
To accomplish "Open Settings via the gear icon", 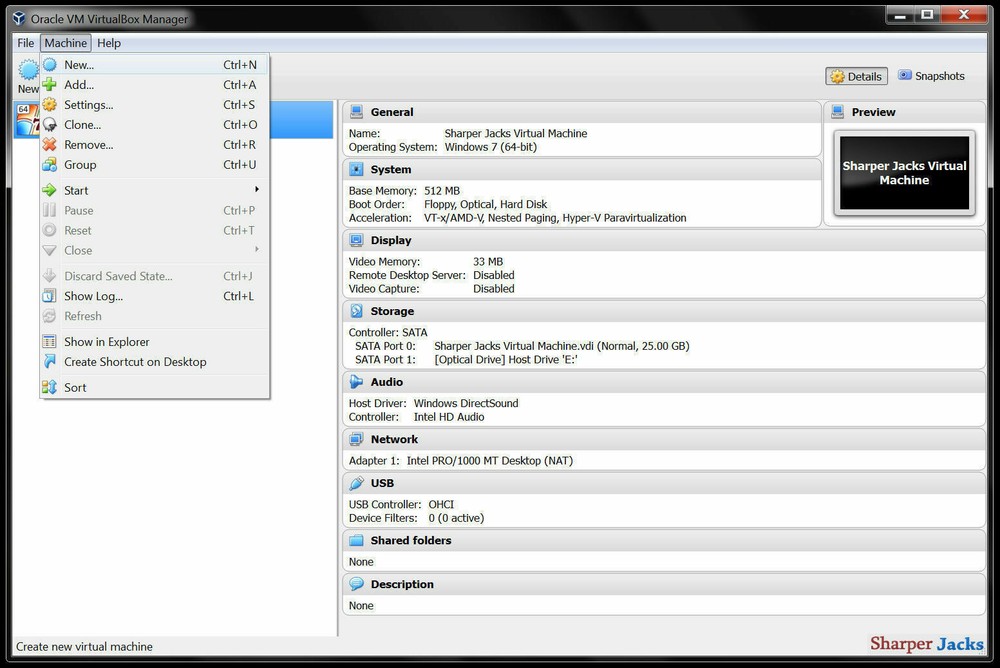I will [x=48, y=104].
